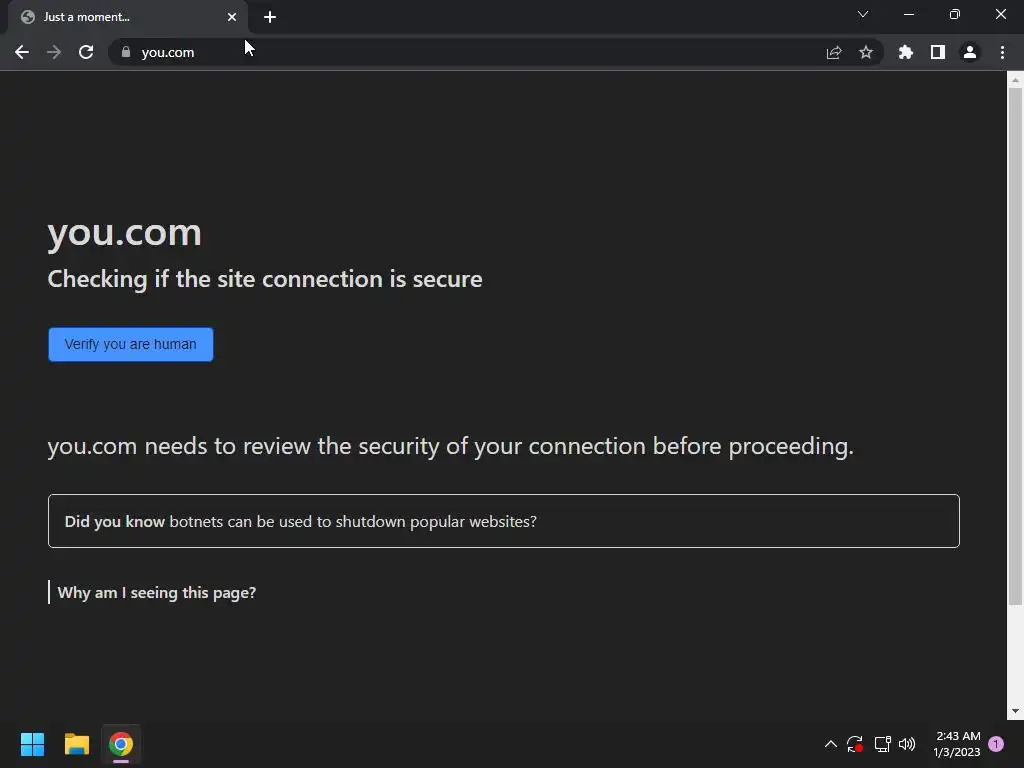Click the page scrollbar down arrow
The width and height of the screenshot is (1024, 768).
pyautogui.click(x=1015, y=712)
